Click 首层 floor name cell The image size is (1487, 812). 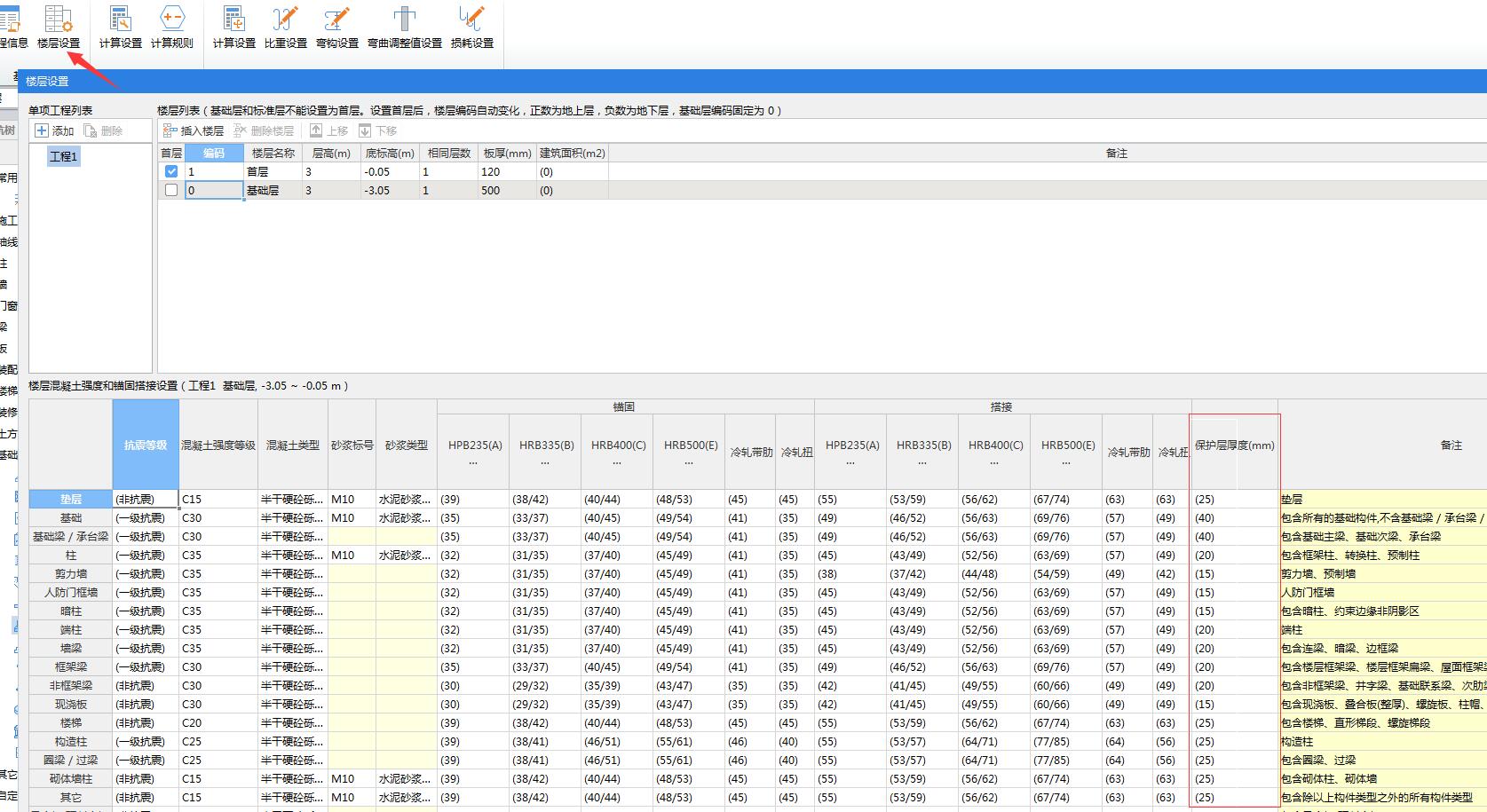tap(273, 171)
